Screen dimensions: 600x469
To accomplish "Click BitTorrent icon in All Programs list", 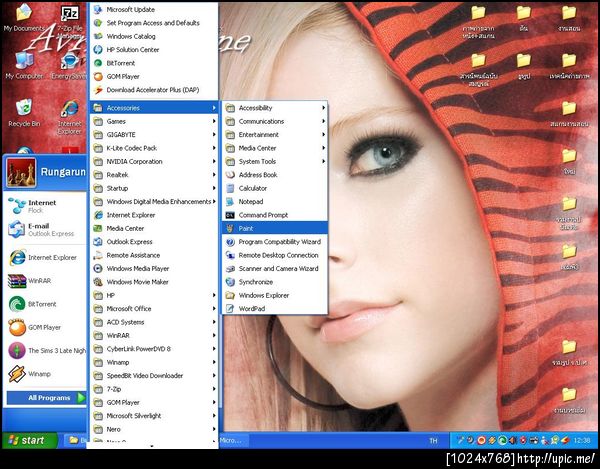I will 98,63.
